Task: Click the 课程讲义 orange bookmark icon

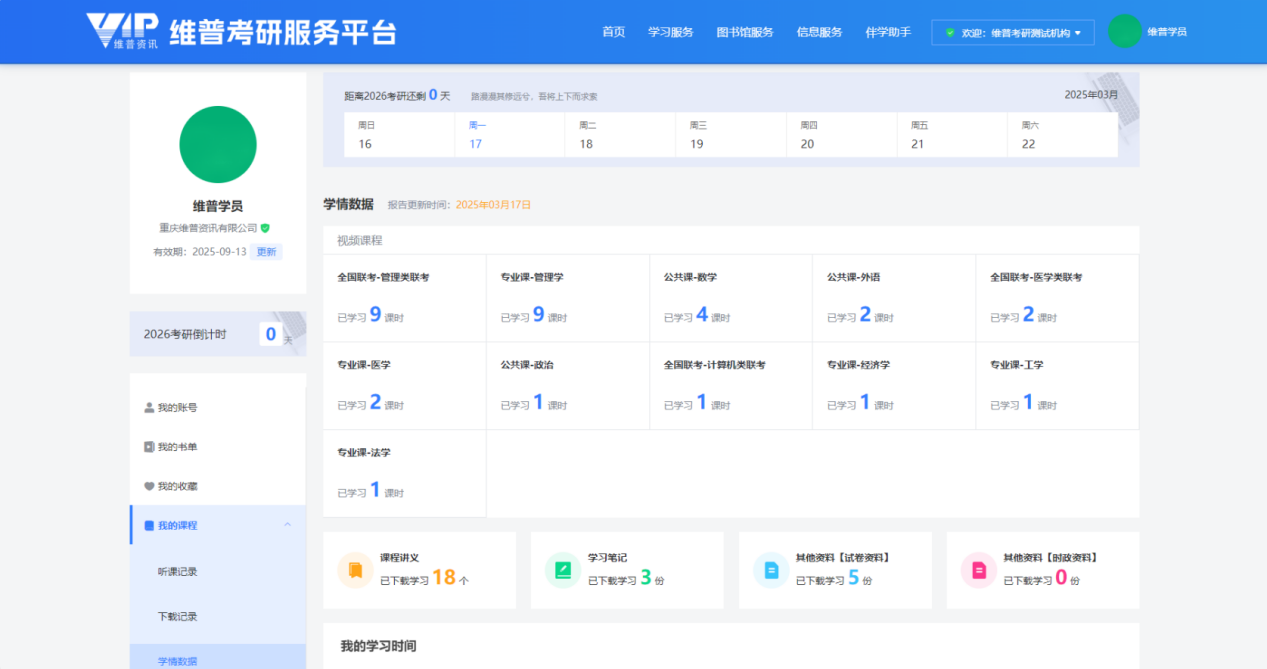Action: tap(355, 570)
